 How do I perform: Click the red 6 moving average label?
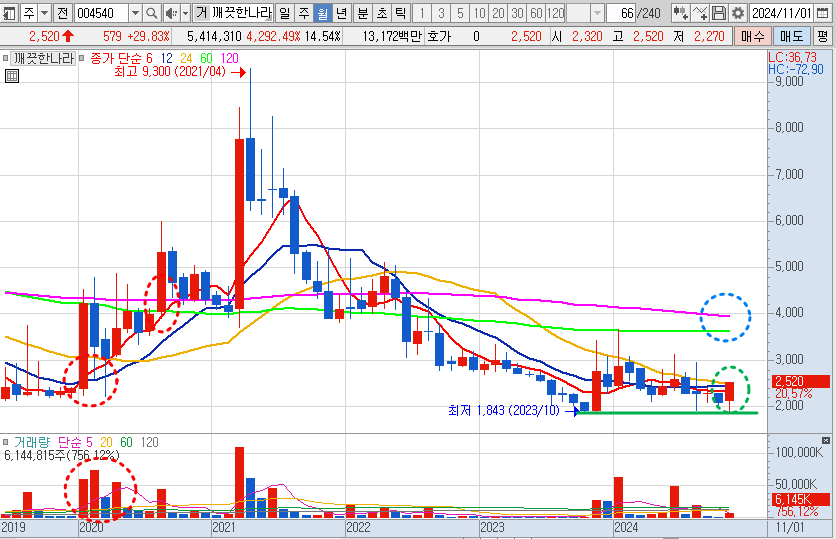tap(149, 58)
